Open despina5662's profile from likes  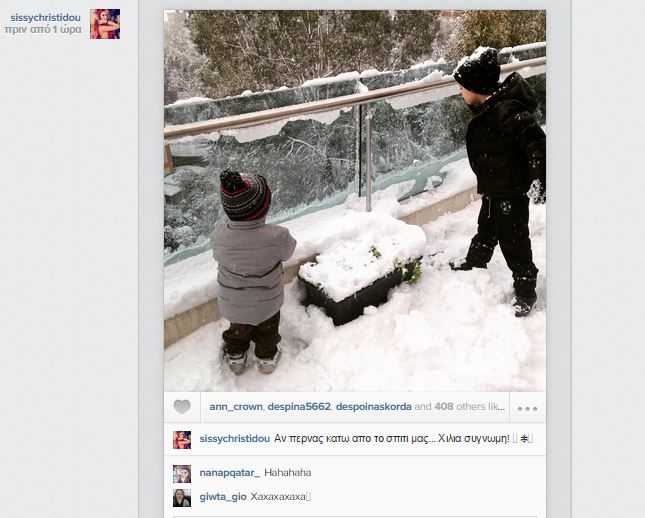(x=299, y=407)
